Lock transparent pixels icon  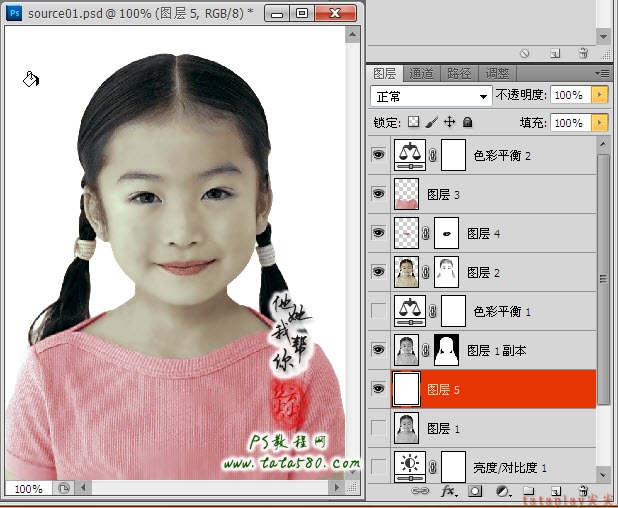click(413, 122)
